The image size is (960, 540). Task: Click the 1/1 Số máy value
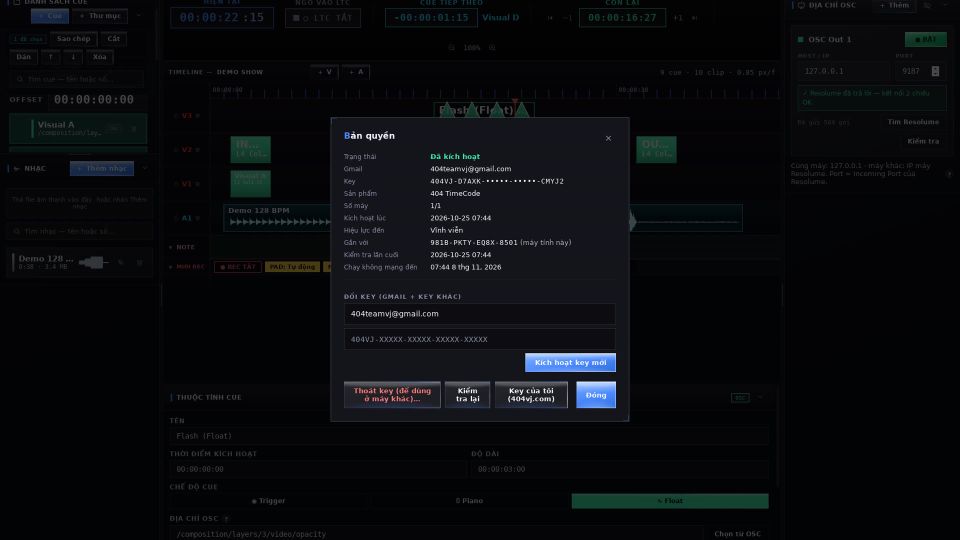point(435,206)
